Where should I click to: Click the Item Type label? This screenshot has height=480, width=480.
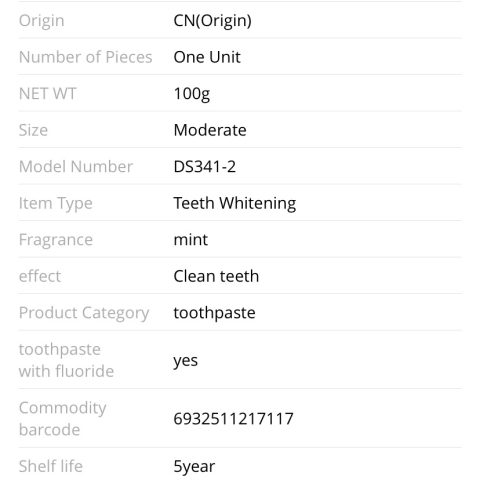pyautogui.click(x=56, y=204)
